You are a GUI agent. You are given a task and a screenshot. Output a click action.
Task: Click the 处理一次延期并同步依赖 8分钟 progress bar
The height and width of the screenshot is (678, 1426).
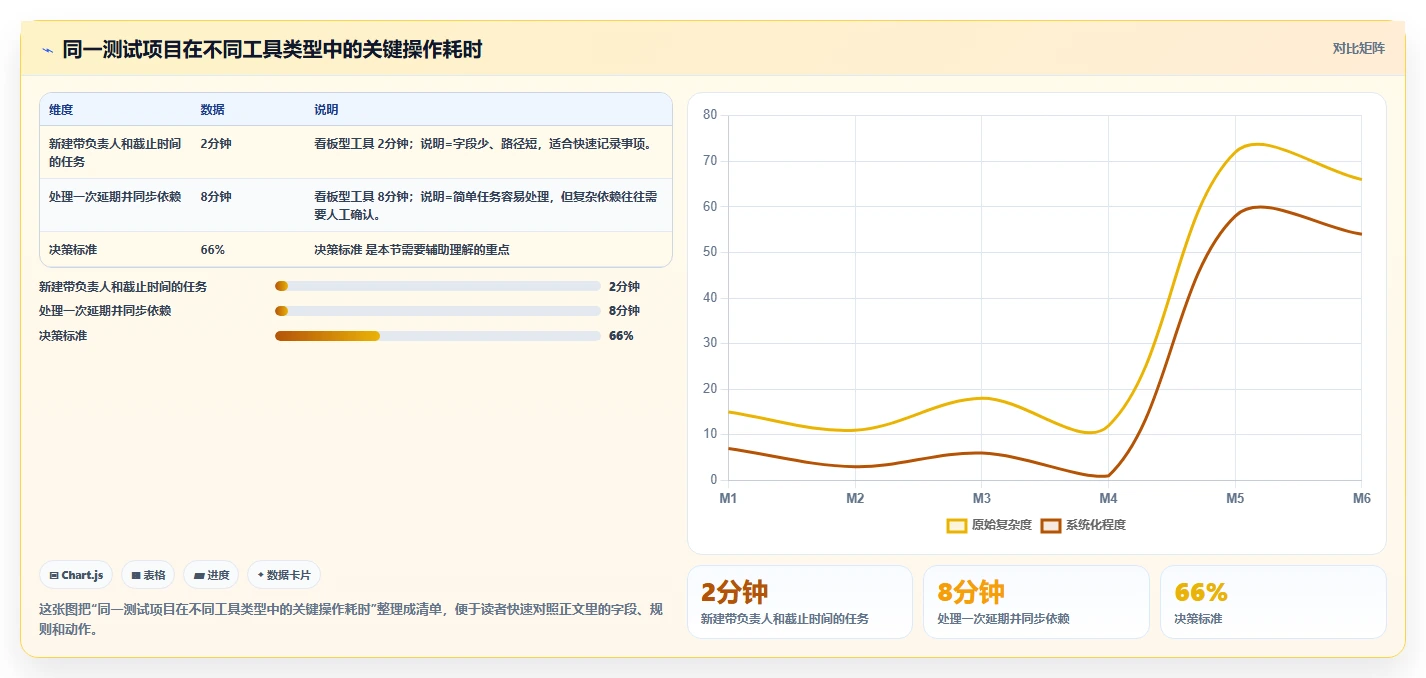(x=438, y=311)
